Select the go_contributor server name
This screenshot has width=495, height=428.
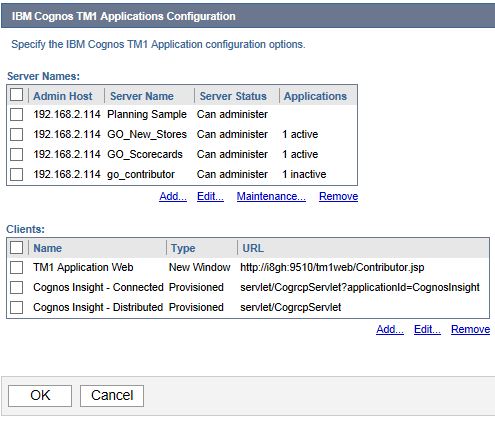141,174
